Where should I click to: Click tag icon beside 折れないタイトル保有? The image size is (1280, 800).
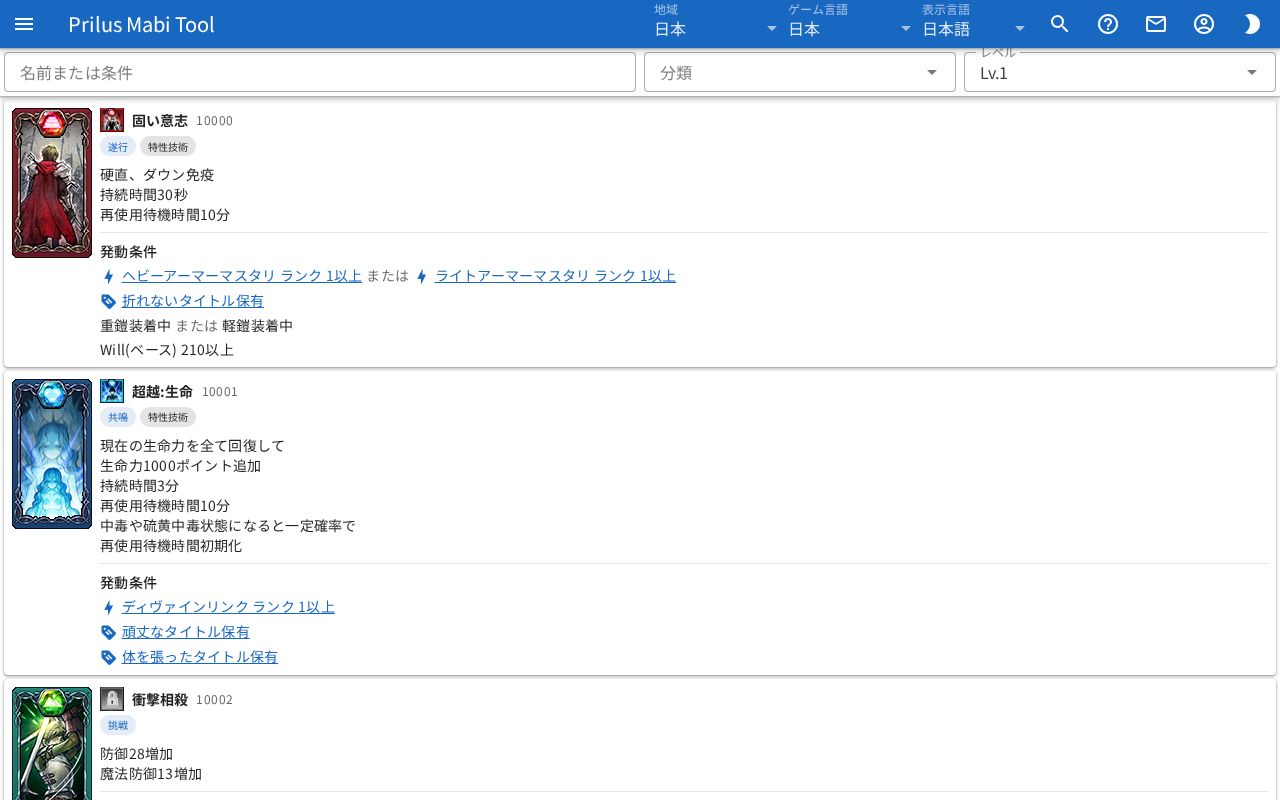point(109,301)
